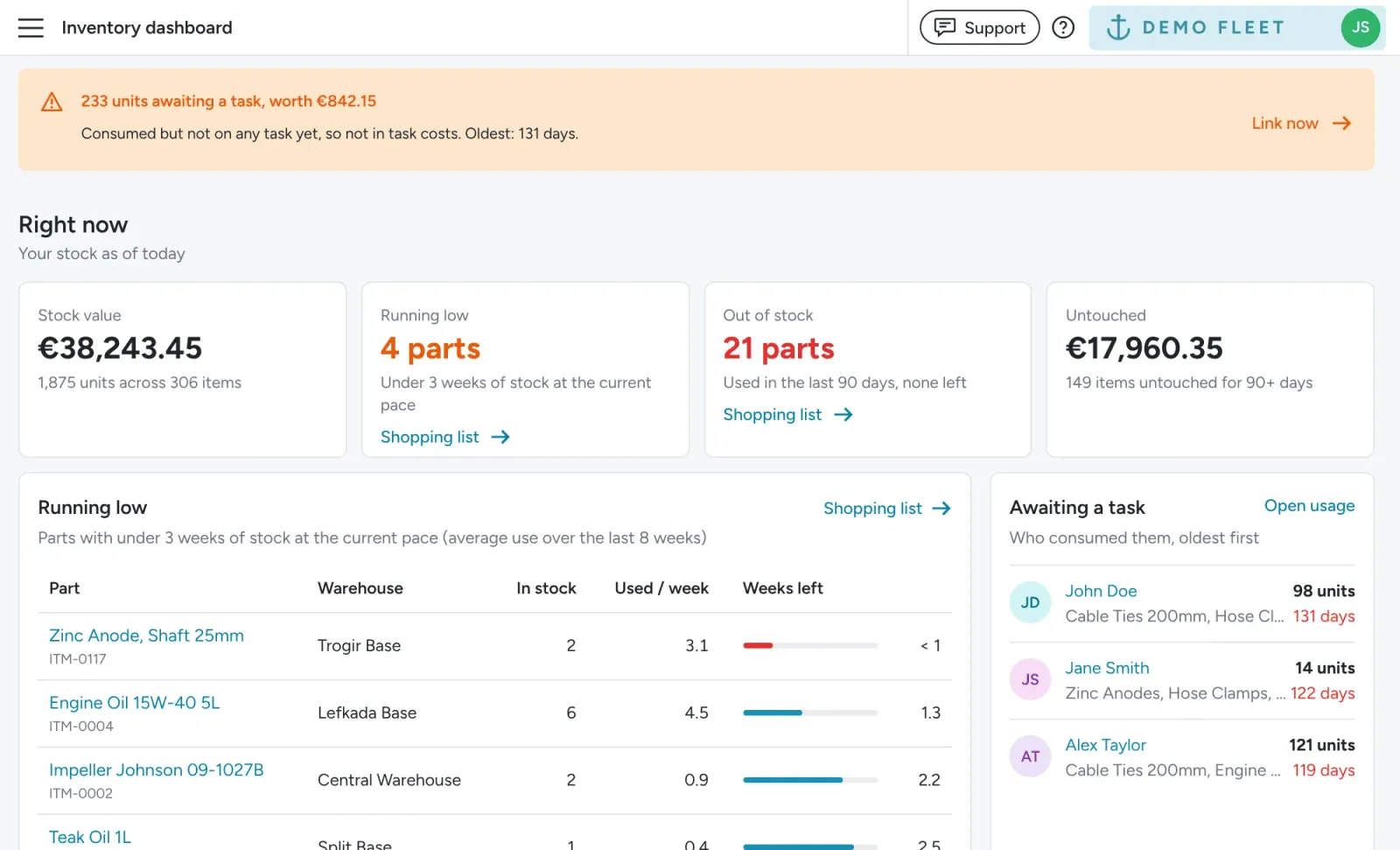
Task: Click the Weeks left column header
Action: coord(783,588)
